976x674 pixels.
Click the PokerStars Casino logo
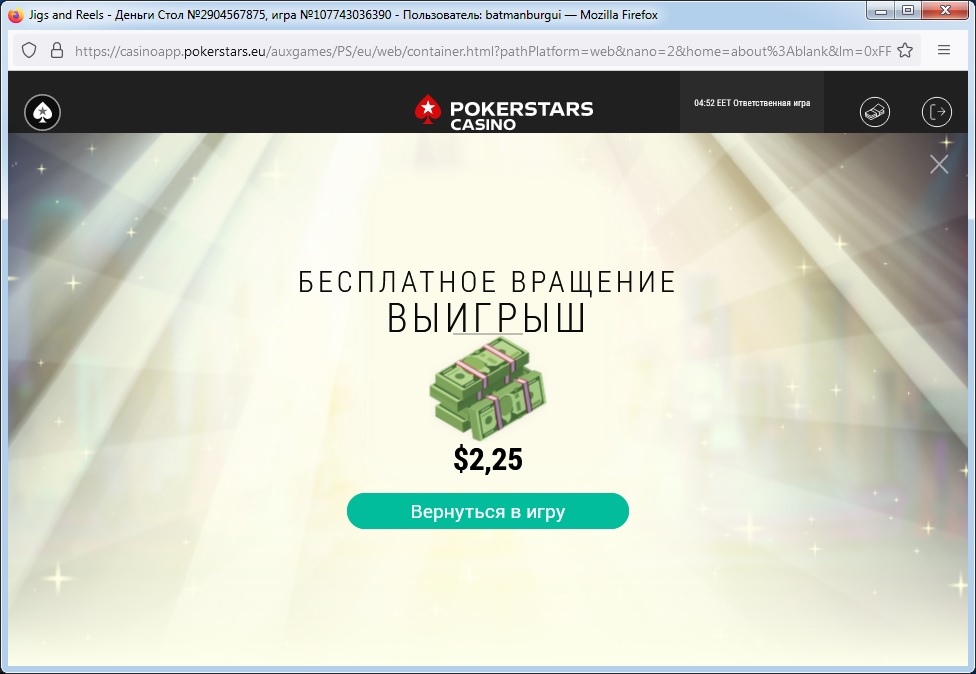coord(504,112)
